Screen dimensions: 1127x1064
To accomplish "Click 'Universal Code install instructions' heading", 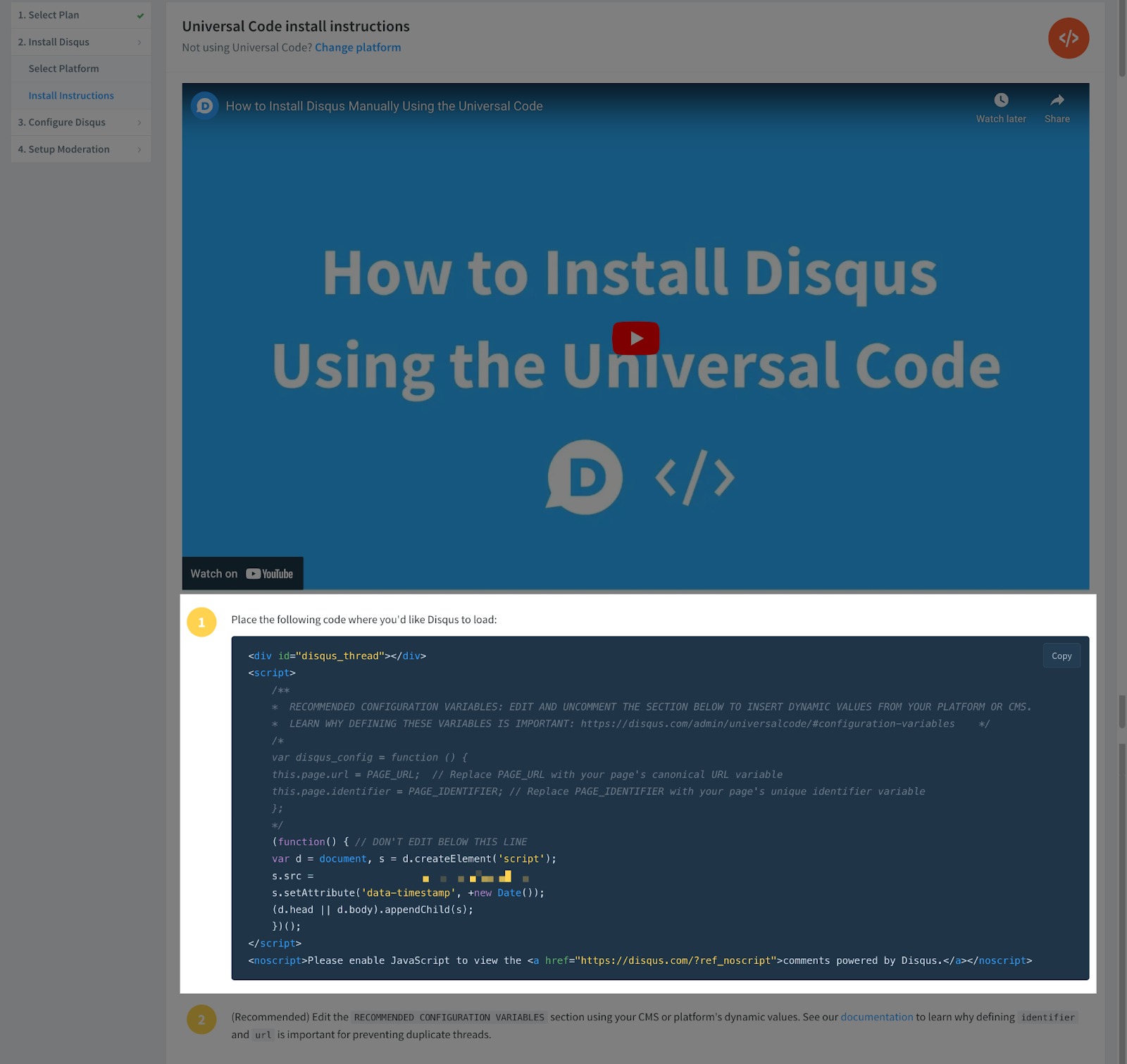I will (x=296, y=26).
